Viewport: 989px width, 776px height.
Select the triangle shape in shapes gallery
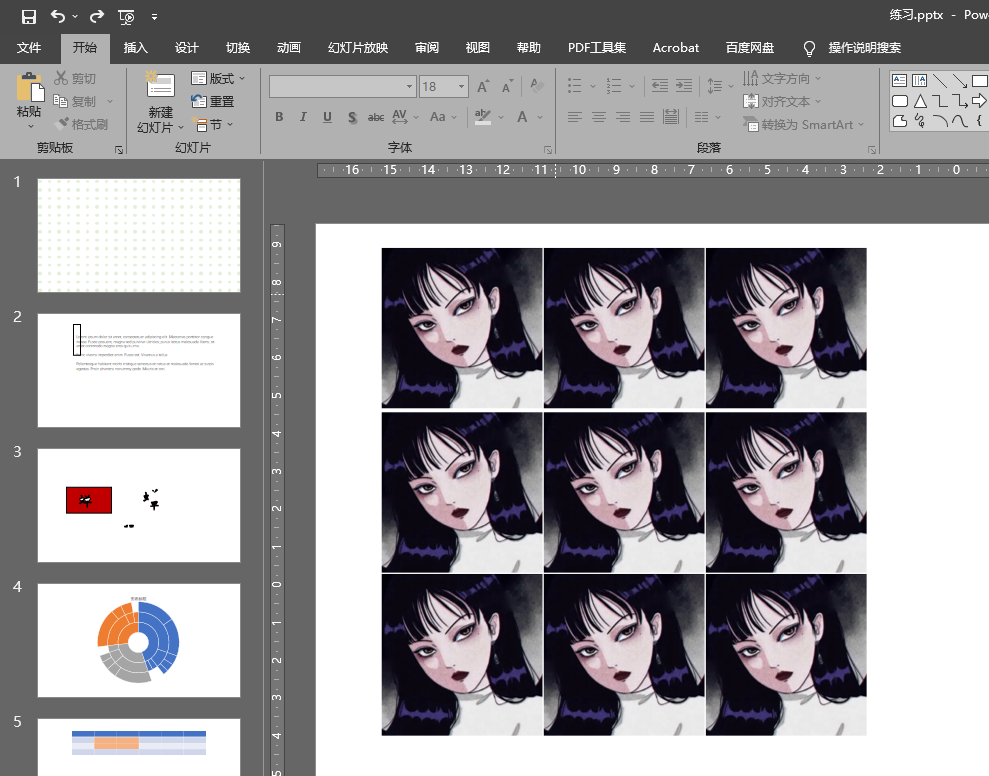tap(920, 101)
